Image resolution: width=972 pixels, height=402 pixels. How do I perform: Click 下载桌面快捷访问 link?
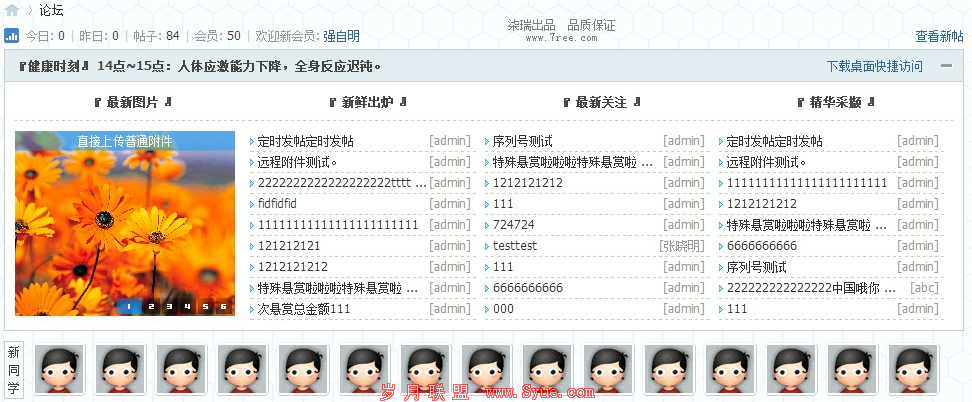[875, 66]
